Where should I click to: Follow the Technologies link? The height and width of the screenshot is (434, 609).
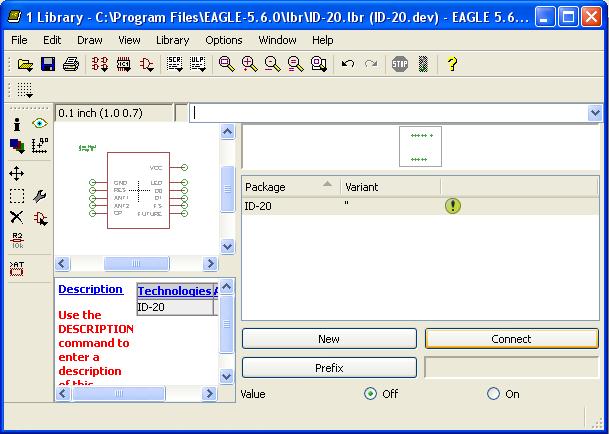click(x=174, y=291)
